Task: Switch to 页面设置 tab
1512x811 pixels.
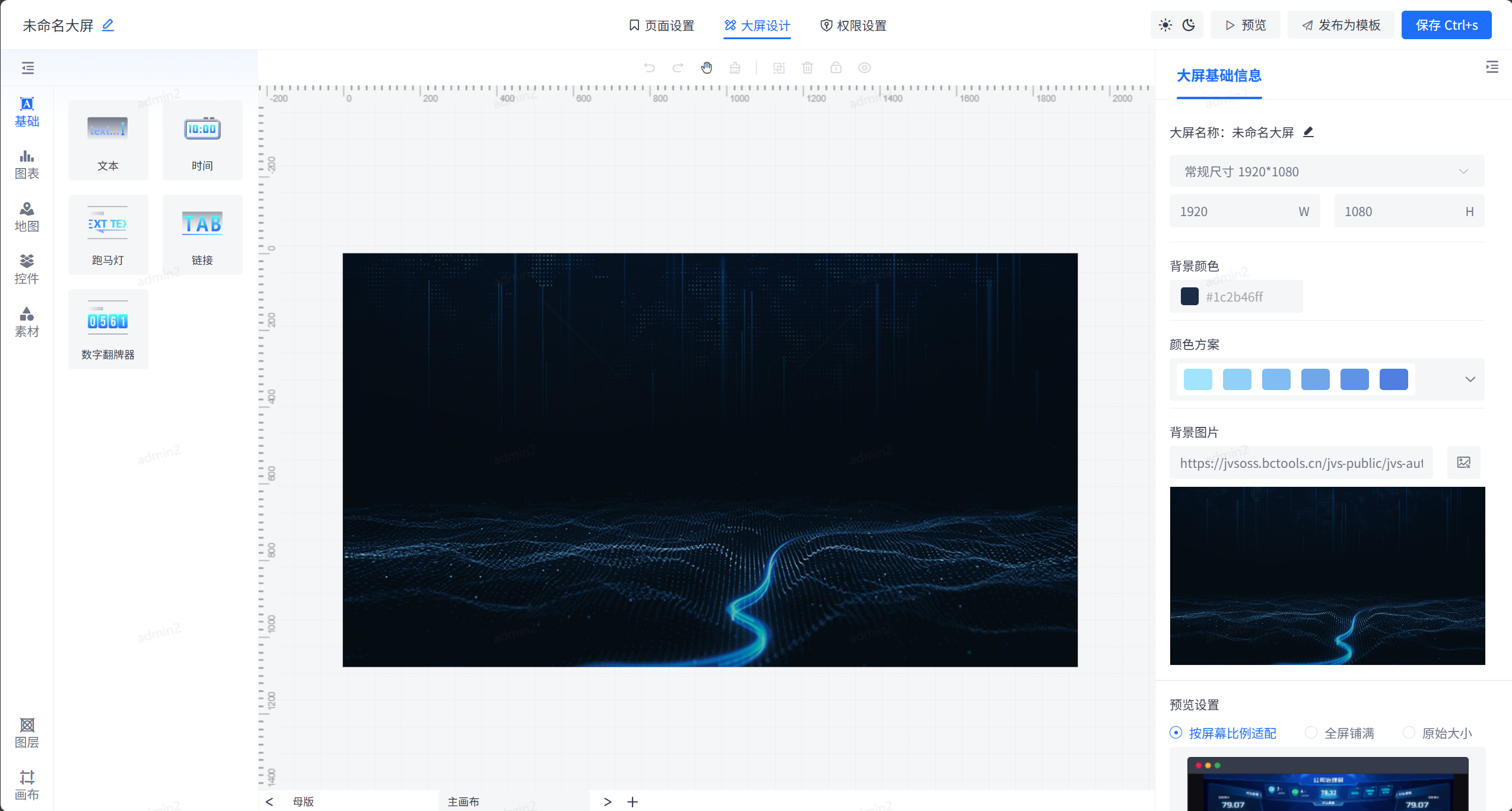Action: (x=661, y=26)
